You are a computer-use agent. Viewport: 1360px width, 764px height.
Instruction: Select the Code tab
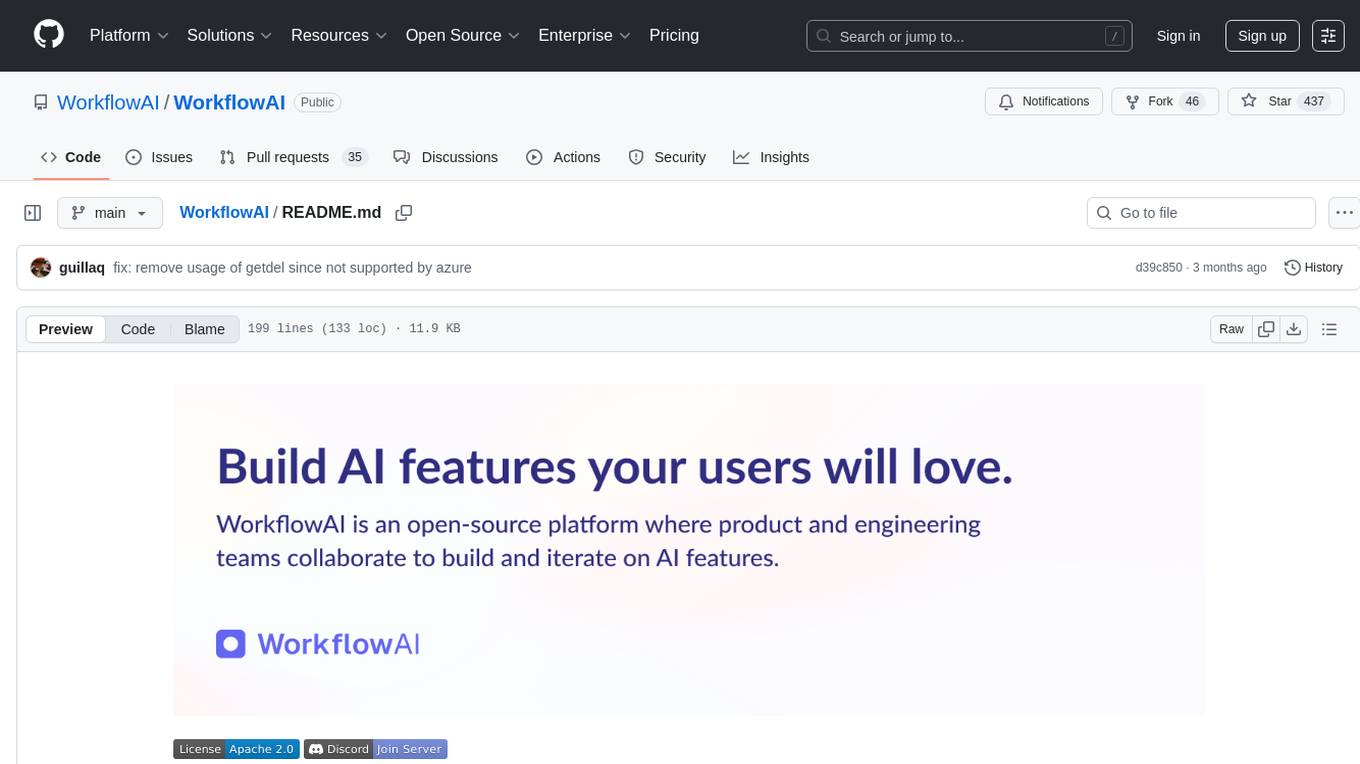(70, 157)
